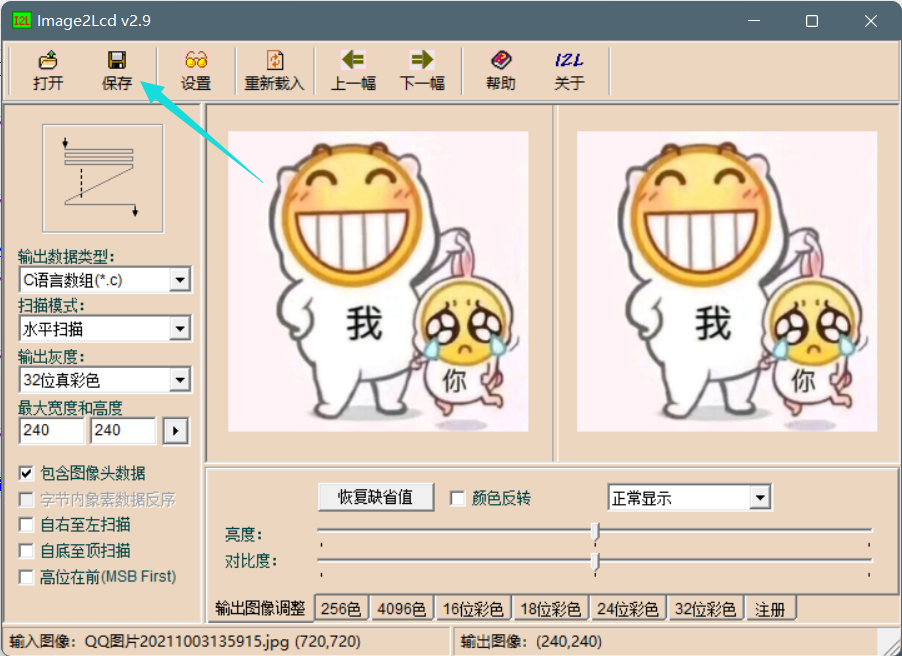Viewport: 902px width, 656px height.
Task: Click the 打开 (Open) toolbar icon
Action: (x=48, y=60)
